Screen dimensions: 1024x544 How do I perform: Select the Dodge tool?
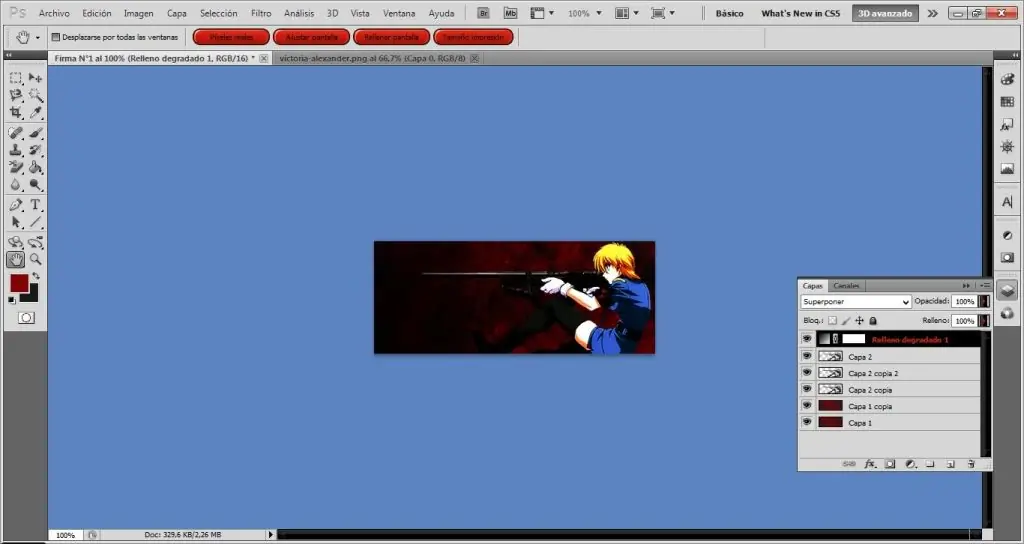pyautogui.click(x=35, y=185)
